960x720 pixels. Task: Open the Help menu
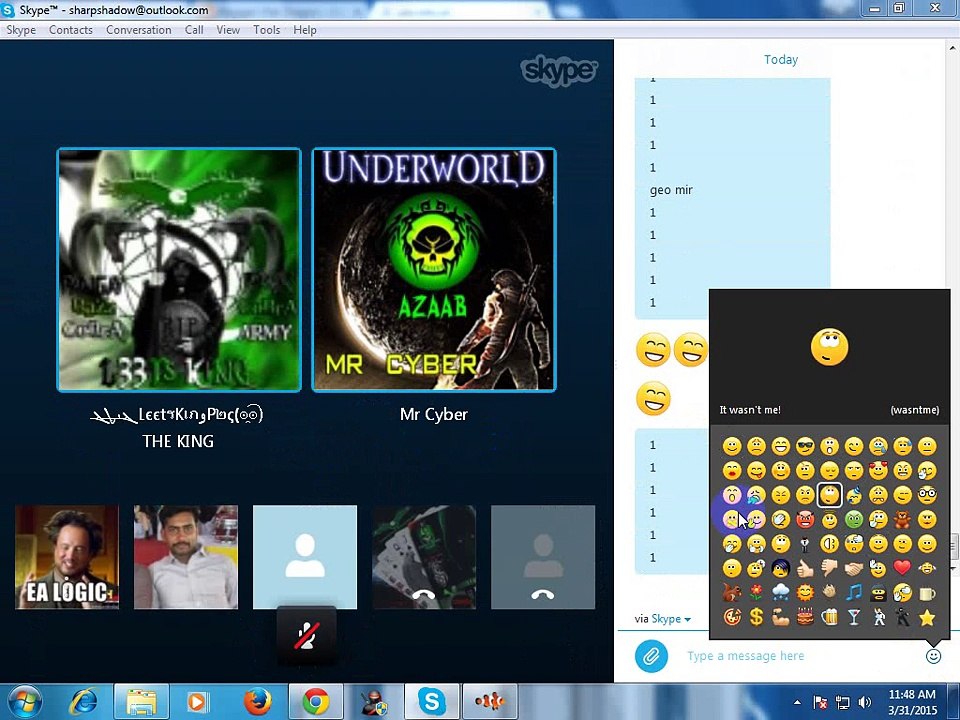pyautogui.click(x=305, y=30)
